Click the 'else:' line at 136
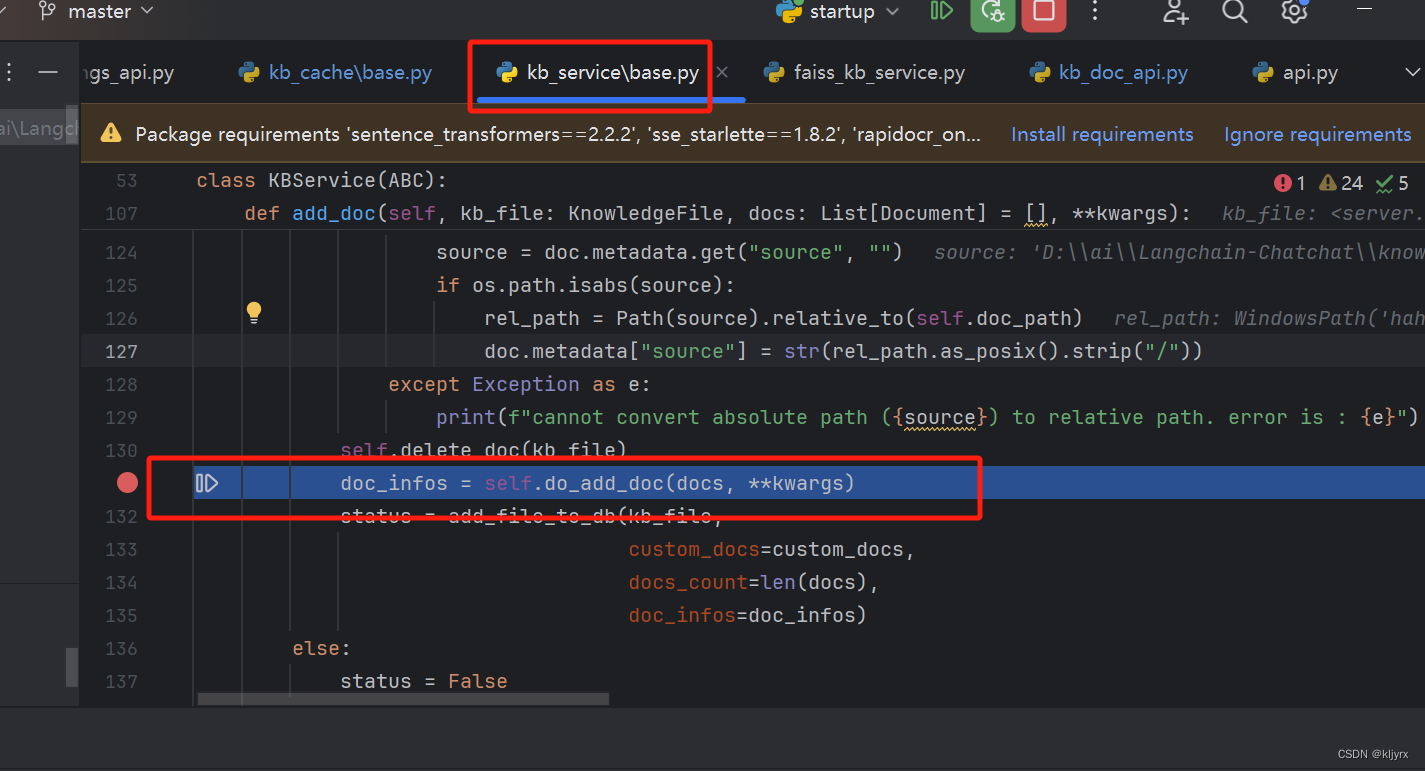Screen dimensions: 1425x771 321,648
